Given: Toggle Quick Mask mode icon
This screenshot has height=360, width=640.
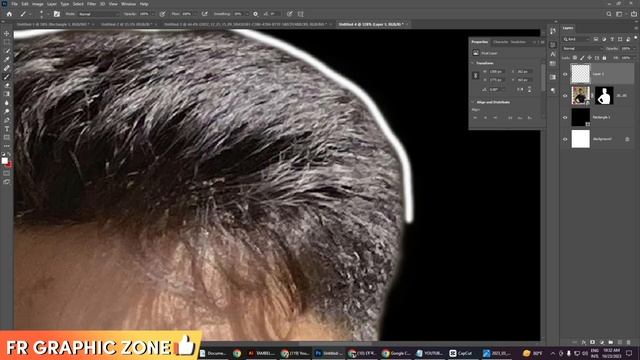Looking at the screenshot, I should (x=7, y=173).
